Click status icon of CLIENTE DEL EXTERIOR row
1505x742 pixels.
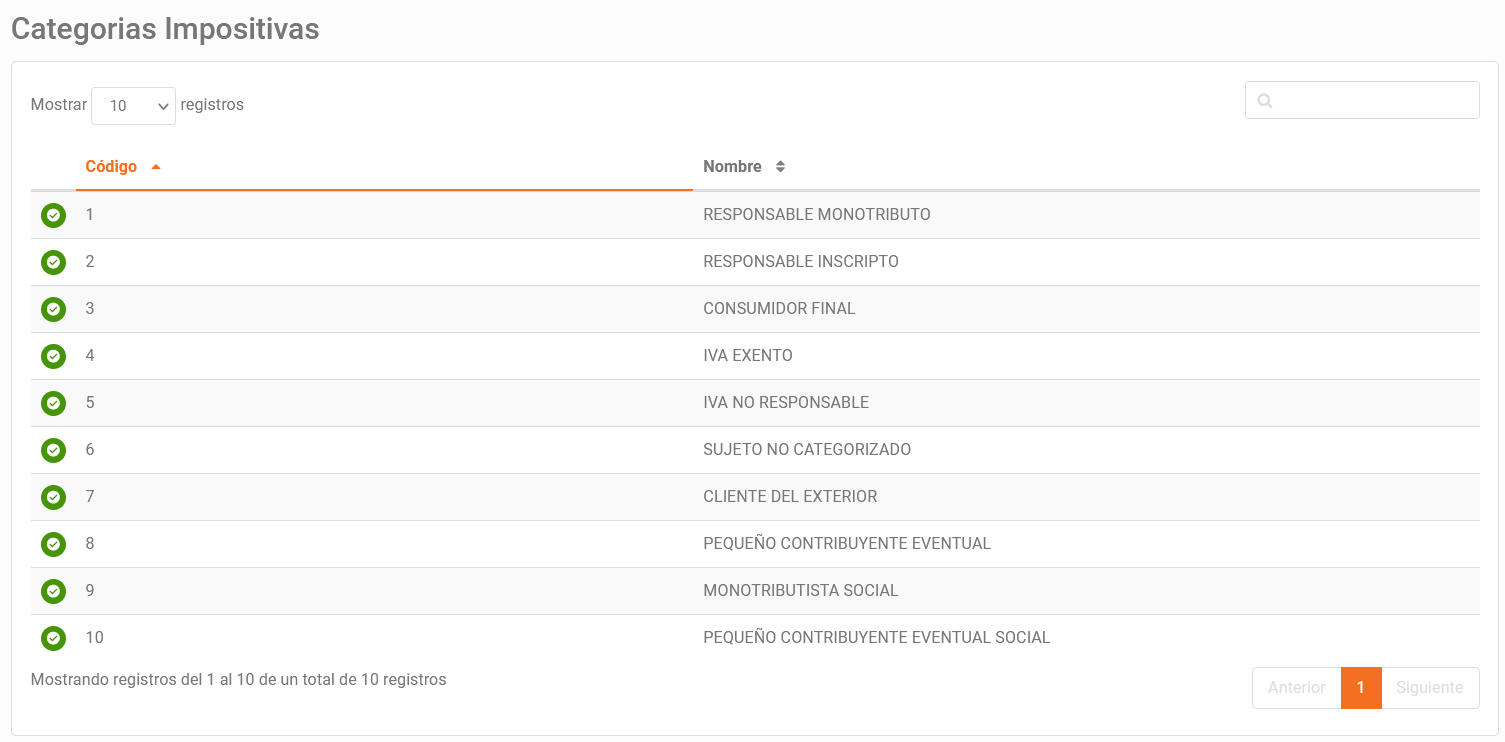coord(53,497)
